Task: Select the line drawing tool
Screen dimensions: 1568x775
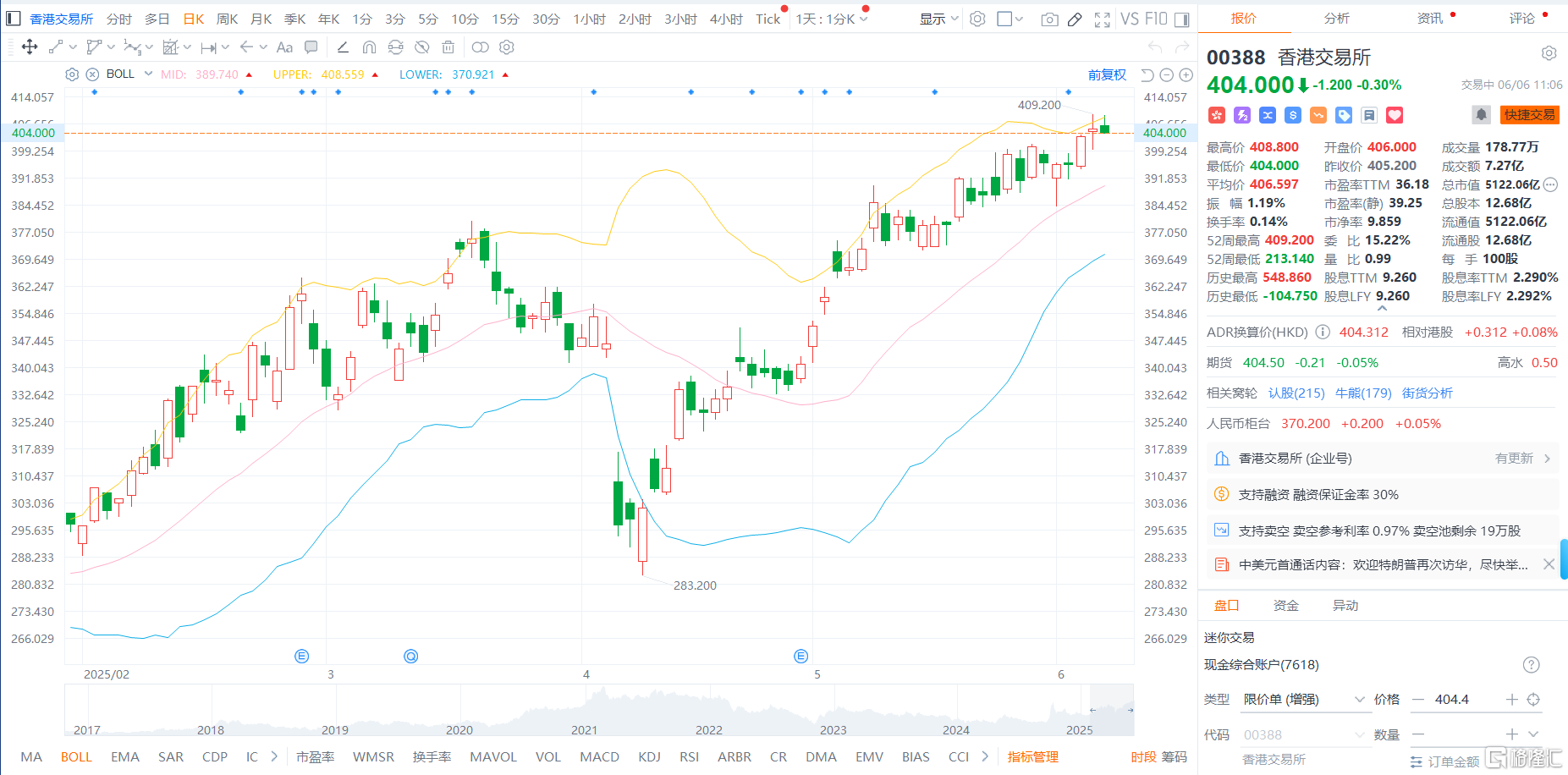Action: 56,47
